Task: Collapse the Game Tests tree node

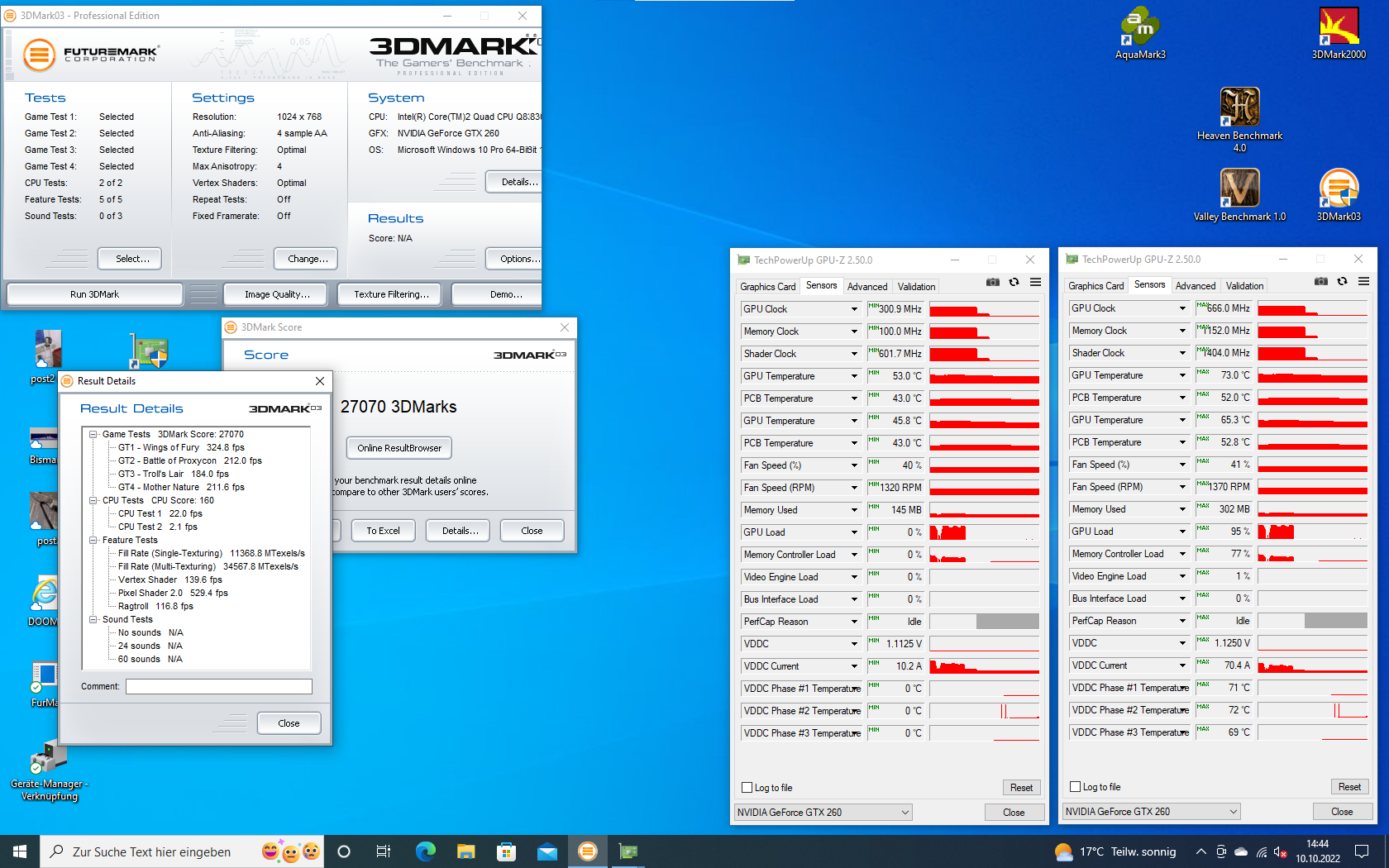Action: pyautogui.click(x=93, y=434)
